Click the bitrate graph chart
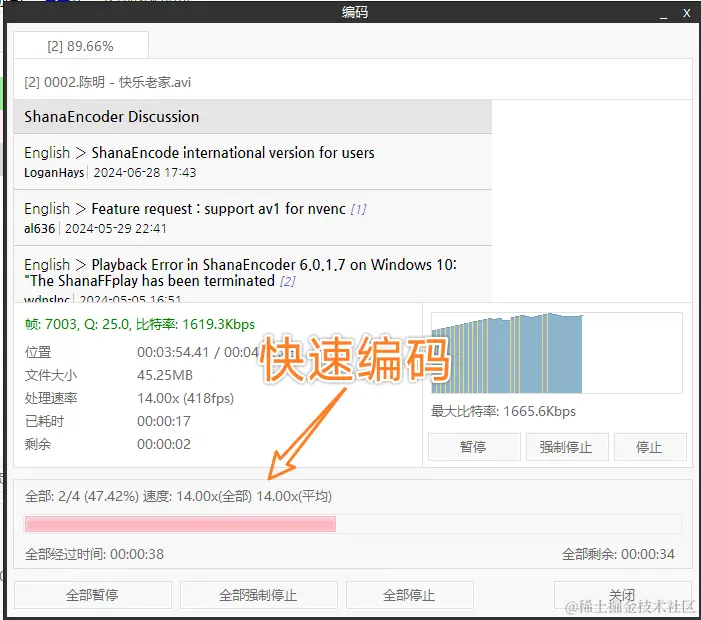 pyautogui.click(x=557, y=353)
